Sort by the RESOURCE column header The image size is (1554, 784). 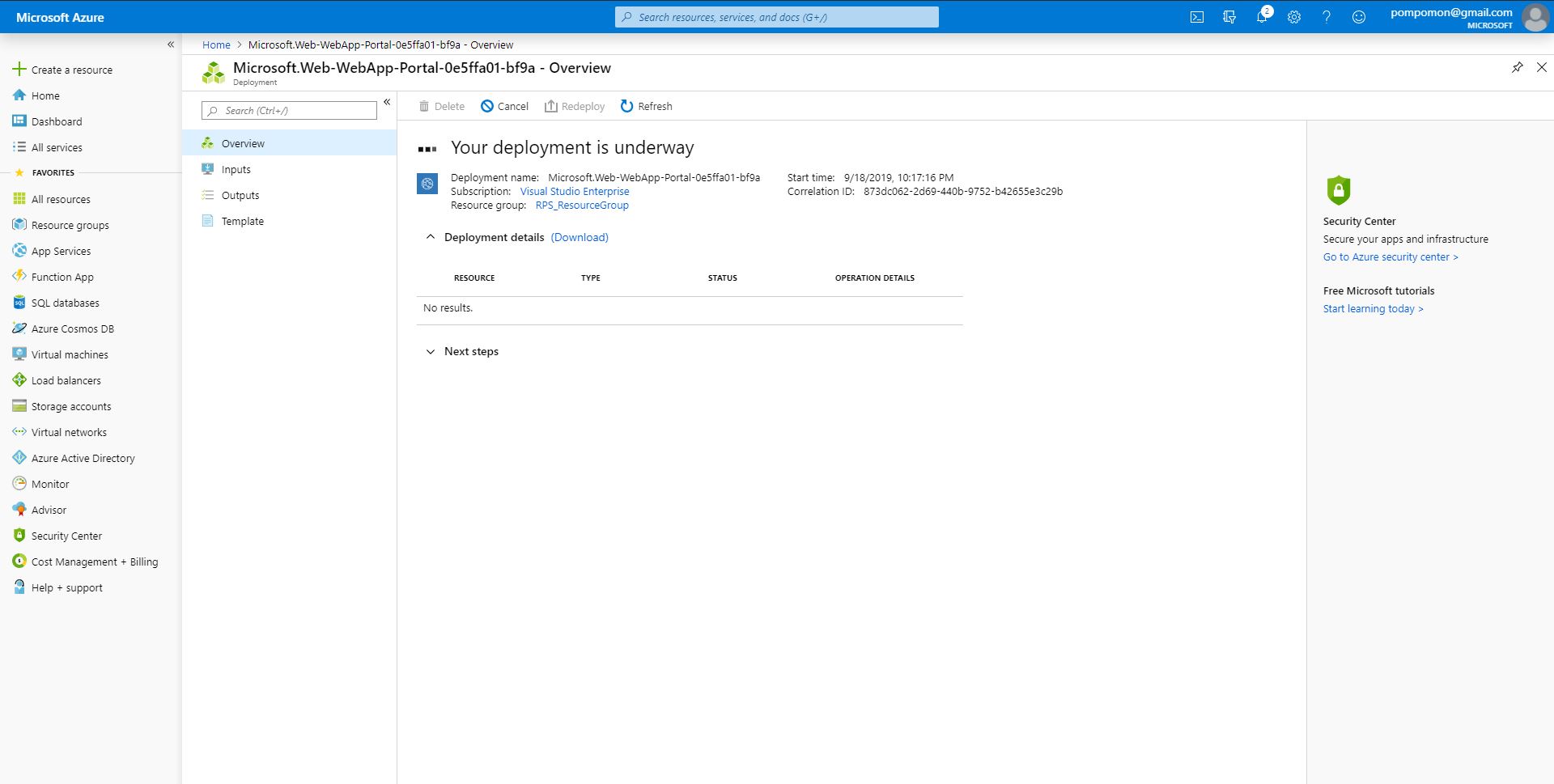pyautogui.click(x=474, y=278)
